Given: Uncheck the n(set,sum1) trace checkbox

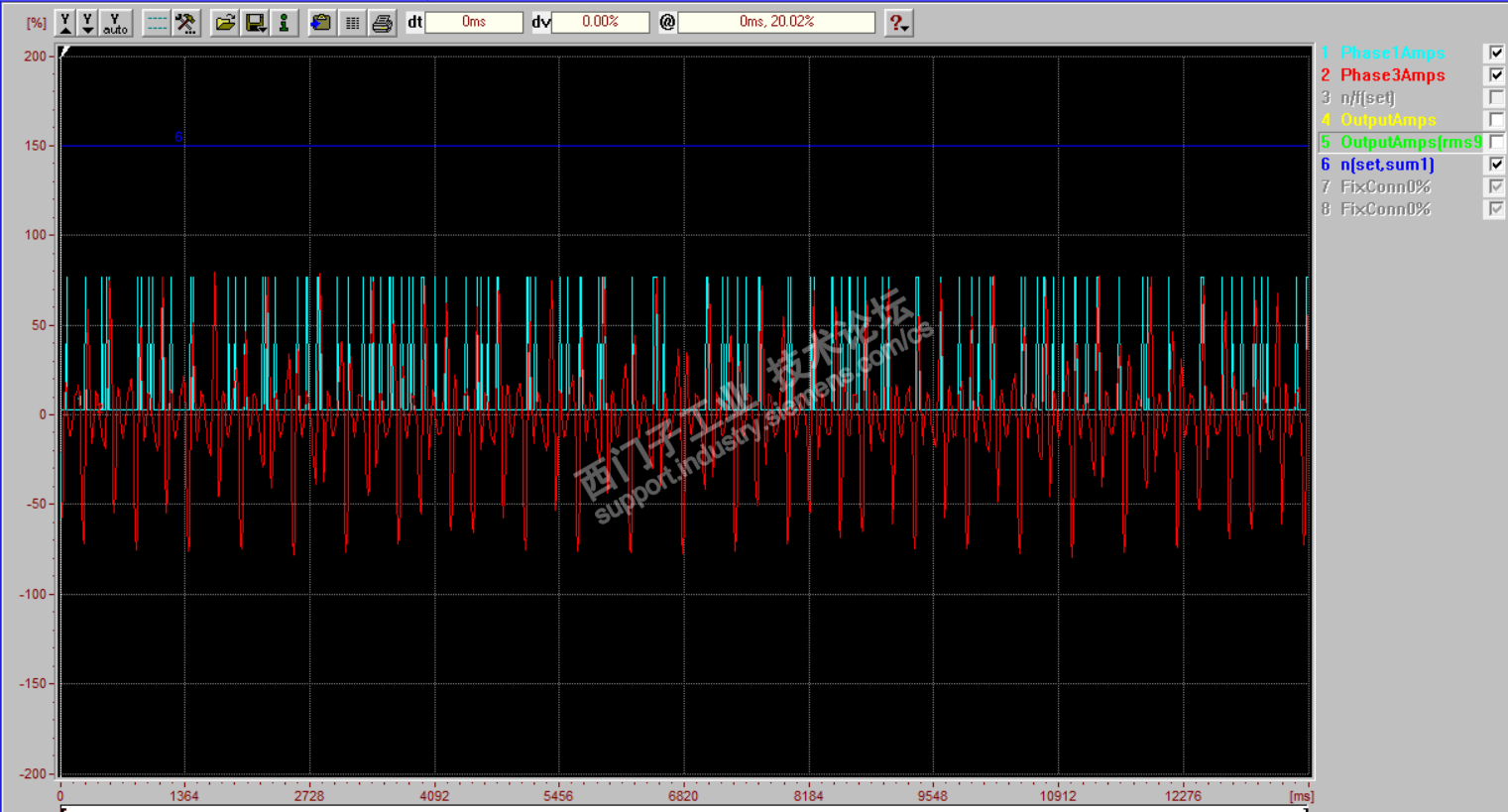Looking at the screenshot, I should point(1496,165).
